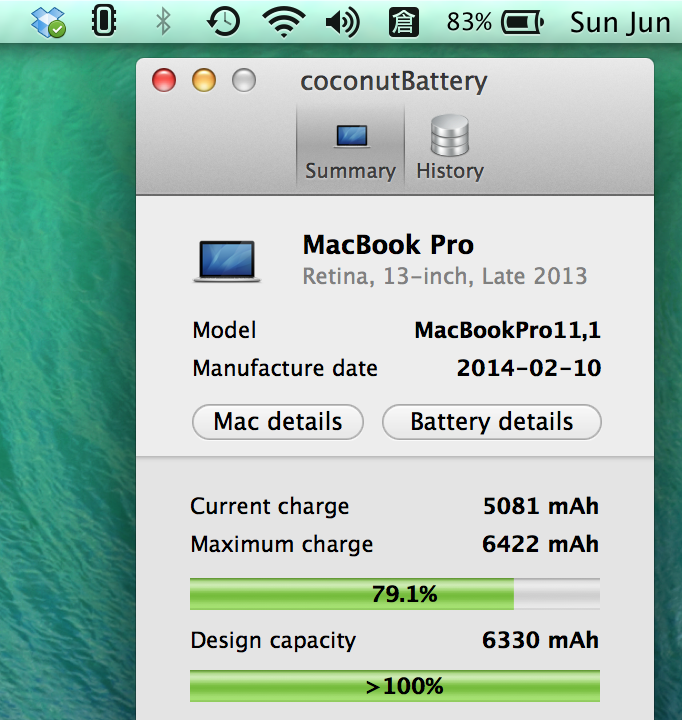The image size is (682, 720).
Task: Open the Wi-Fi status menu
Action: [x=284, y=22]
